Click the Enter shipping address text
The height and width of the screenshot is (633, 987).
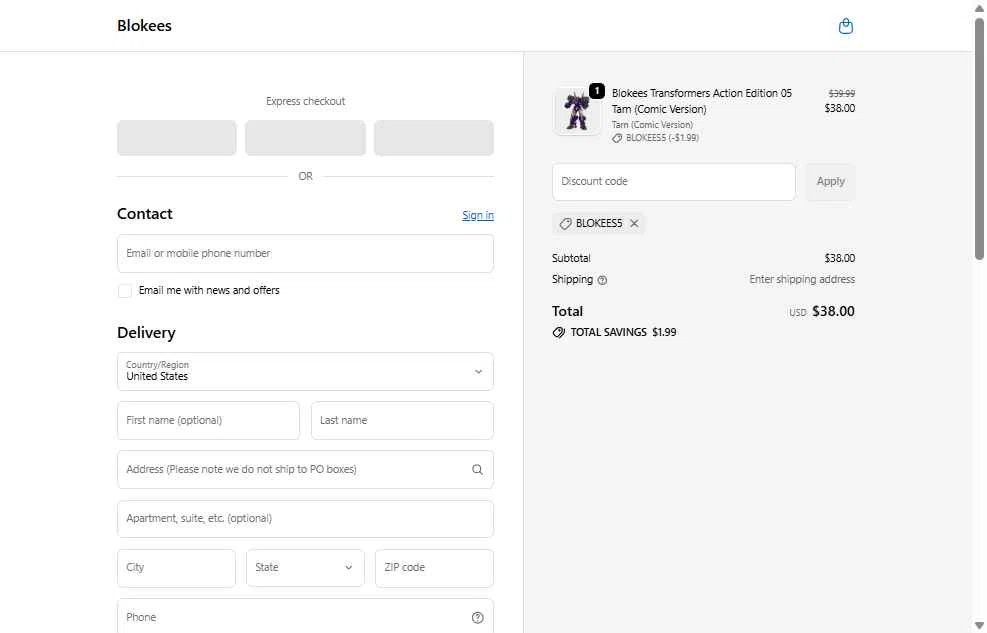pos(802,279)
